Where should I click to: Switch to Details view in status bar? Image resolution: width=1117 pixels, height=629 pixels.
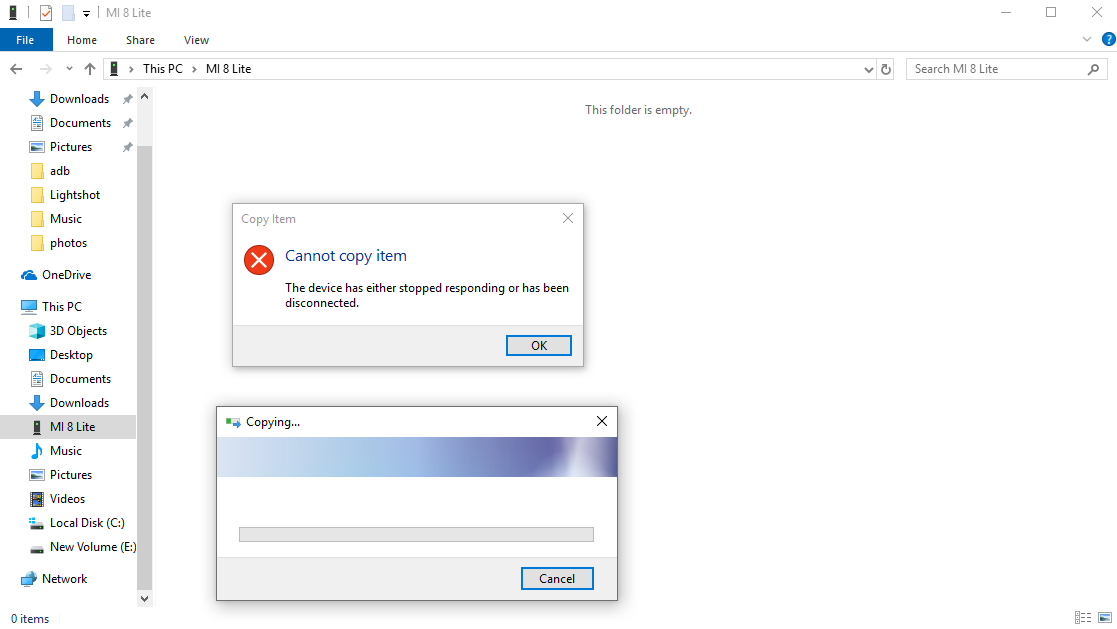point(1083,618)
